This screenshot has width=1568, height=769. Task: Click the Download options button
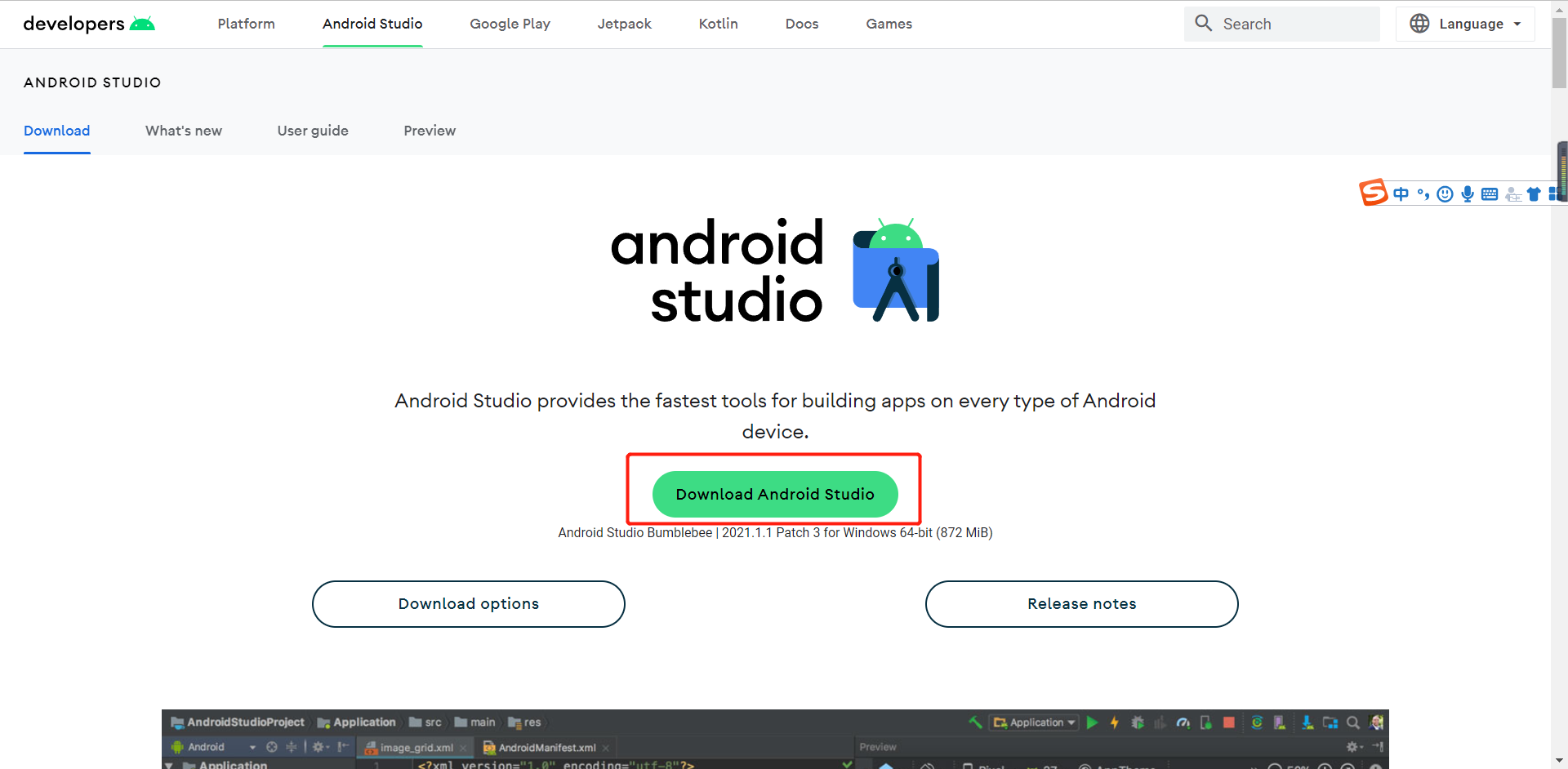click(469, 604)
